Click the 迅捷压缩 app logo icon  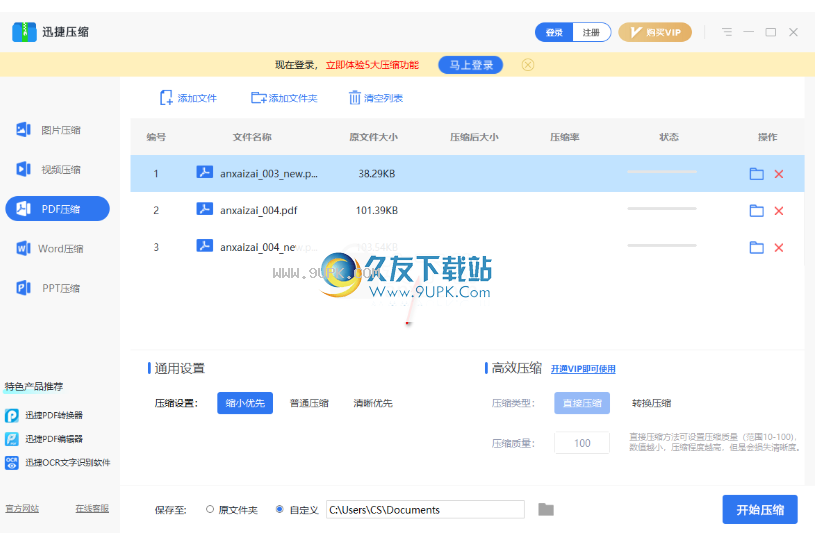point(24,32)
